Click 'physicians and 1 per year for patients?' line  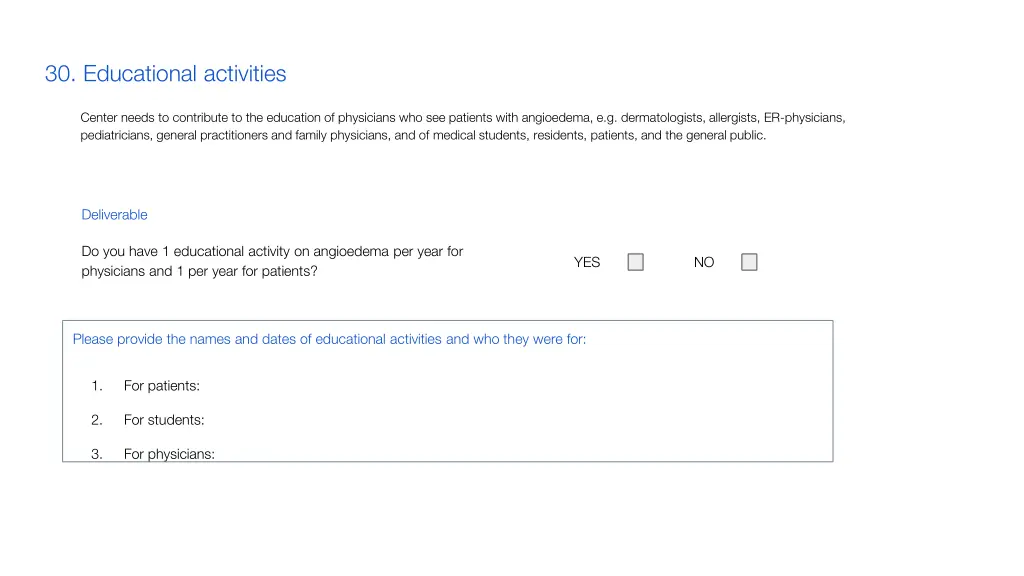pos(199,272)
